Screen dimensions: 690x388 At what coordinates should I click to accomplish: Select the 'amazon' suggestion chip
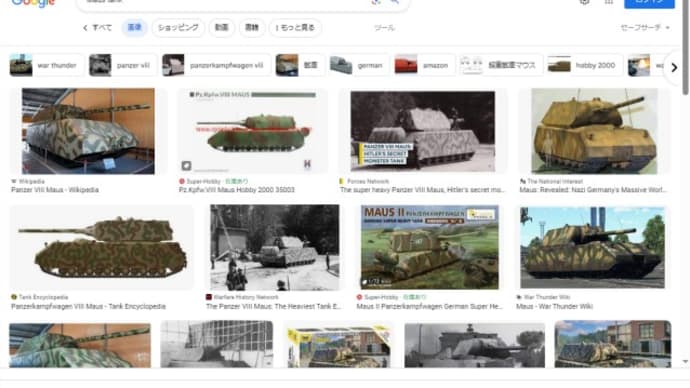click(424, 66)
